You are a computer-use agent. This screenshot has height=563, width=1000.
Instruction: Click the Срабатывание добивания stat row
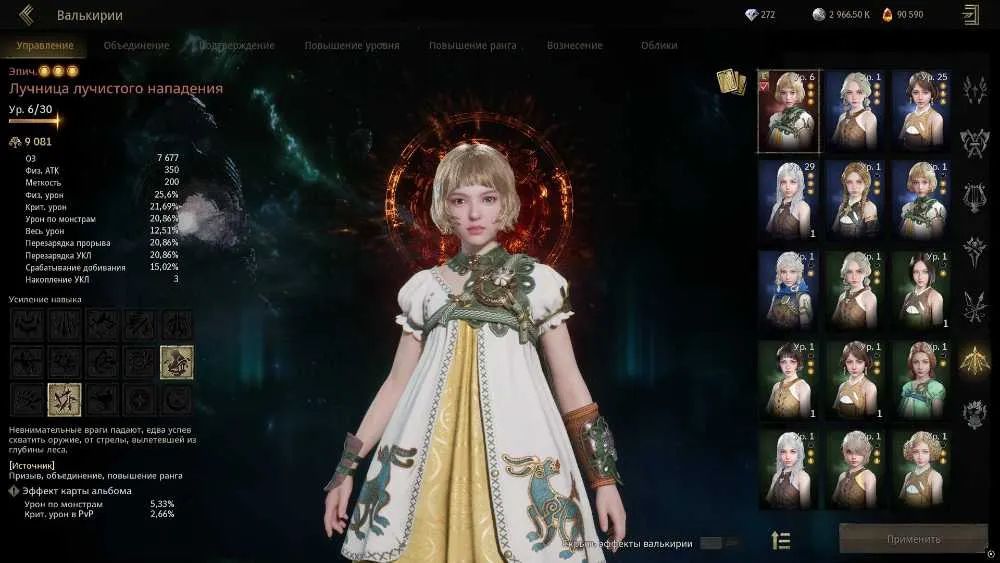102,267
